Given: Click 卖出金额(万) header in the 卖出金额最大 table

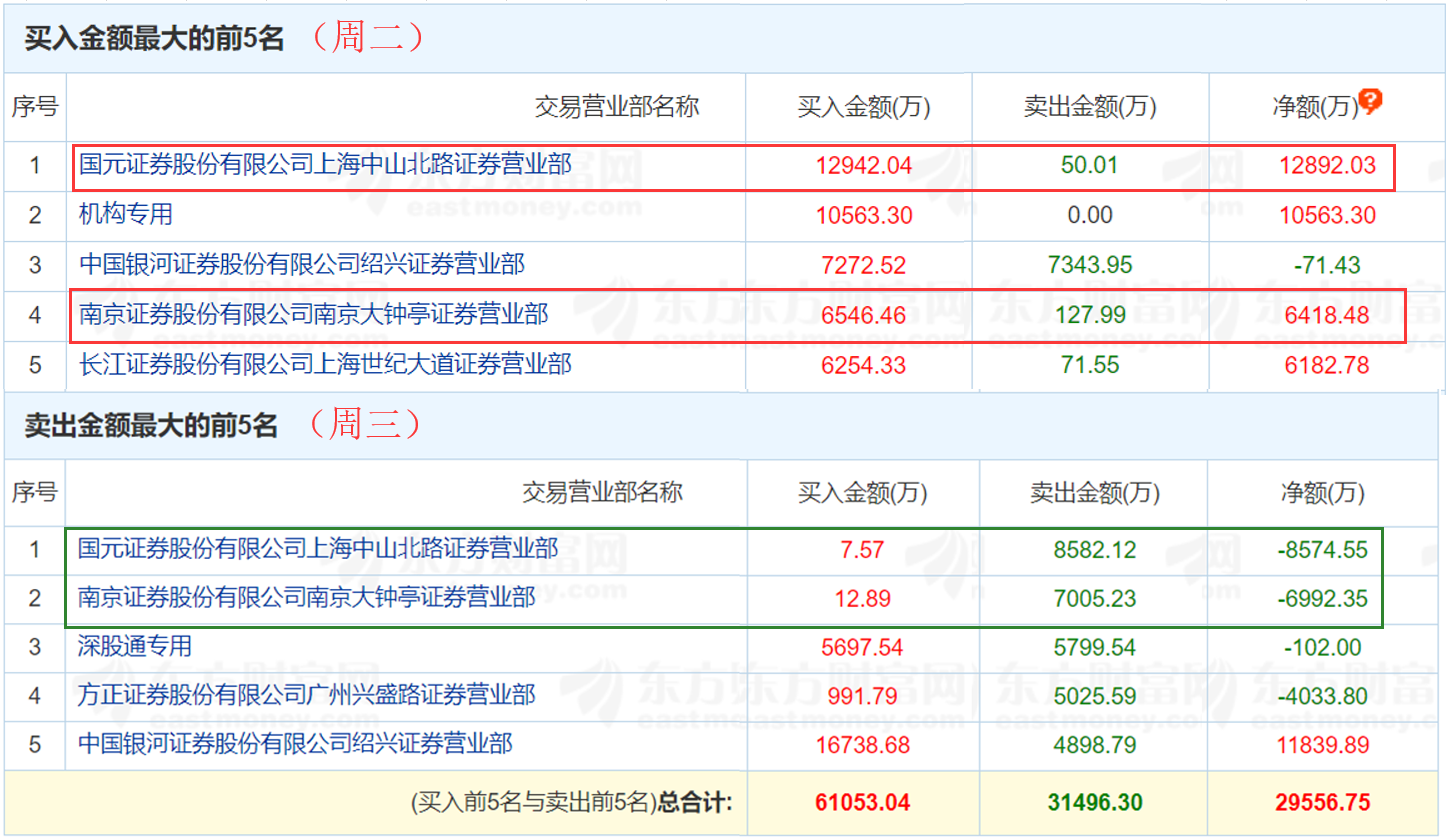Looking at the screenshot, I should tap(1096, 492).
